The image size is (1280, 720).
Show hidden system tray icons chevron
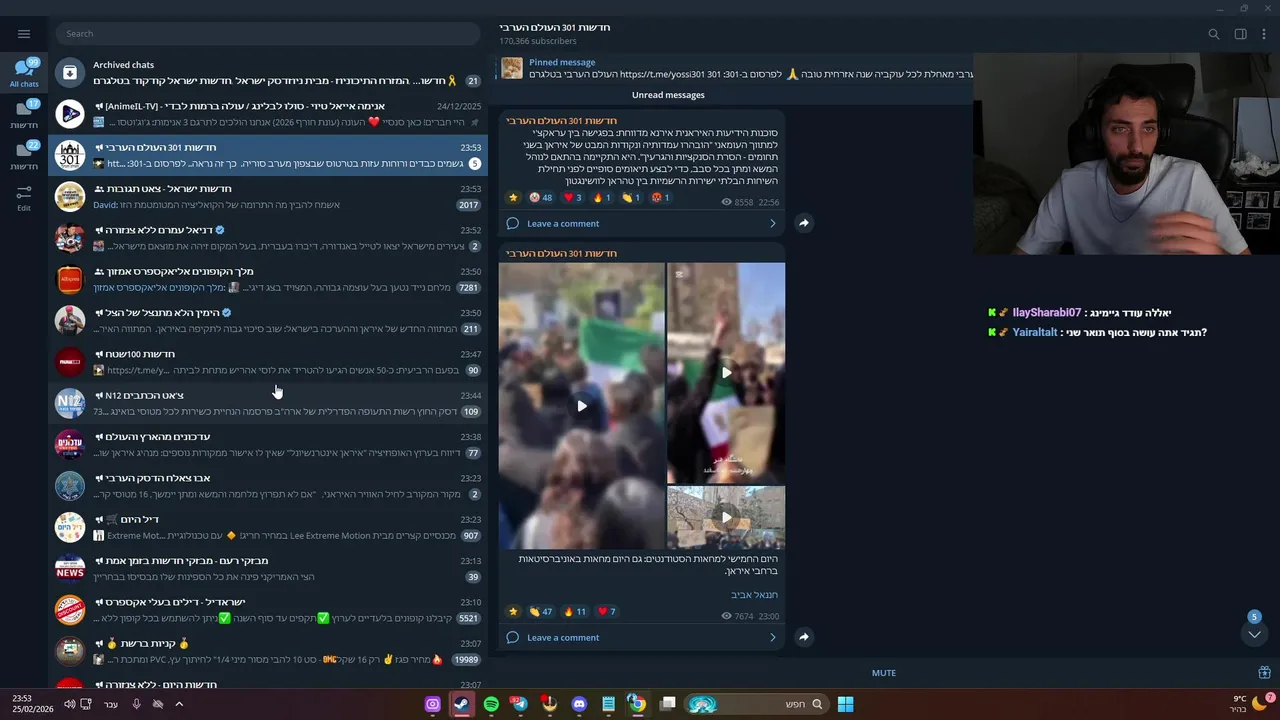coord(179,704)
